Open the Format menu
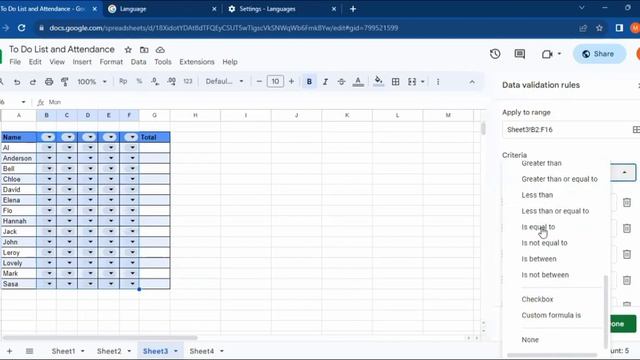This screenshot has height=360, width=640. point(111,62)
